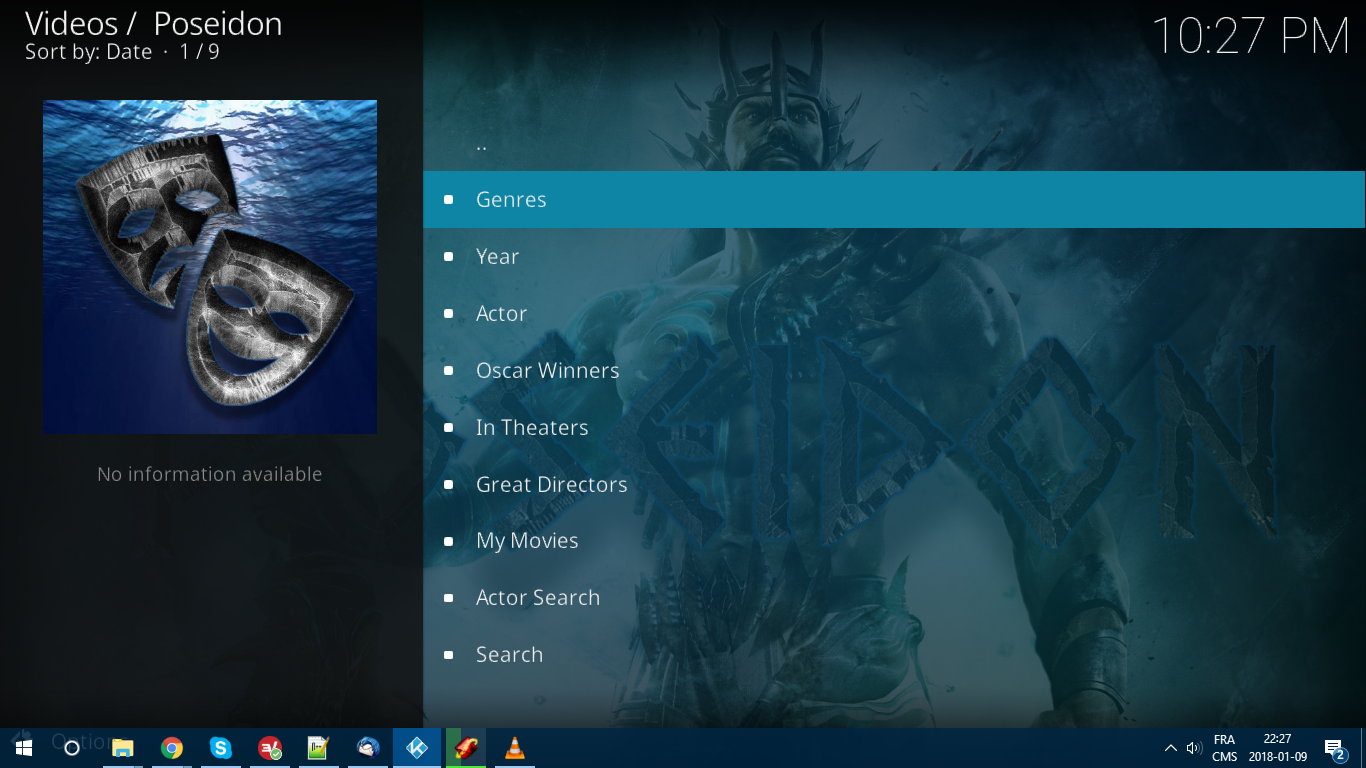Click the 'Sort by: Date' label

88,52
